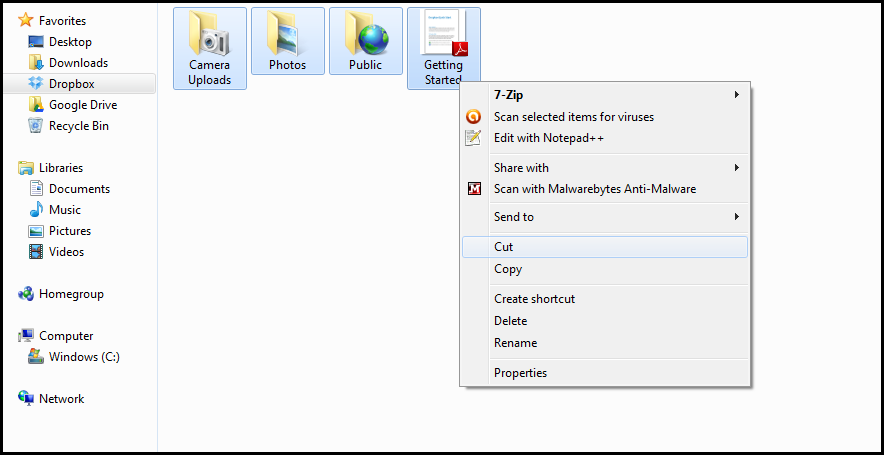This screenshot has height=455, width=884.
Task: Click the Computer icon in the sidebar
Action: point(26,335)
